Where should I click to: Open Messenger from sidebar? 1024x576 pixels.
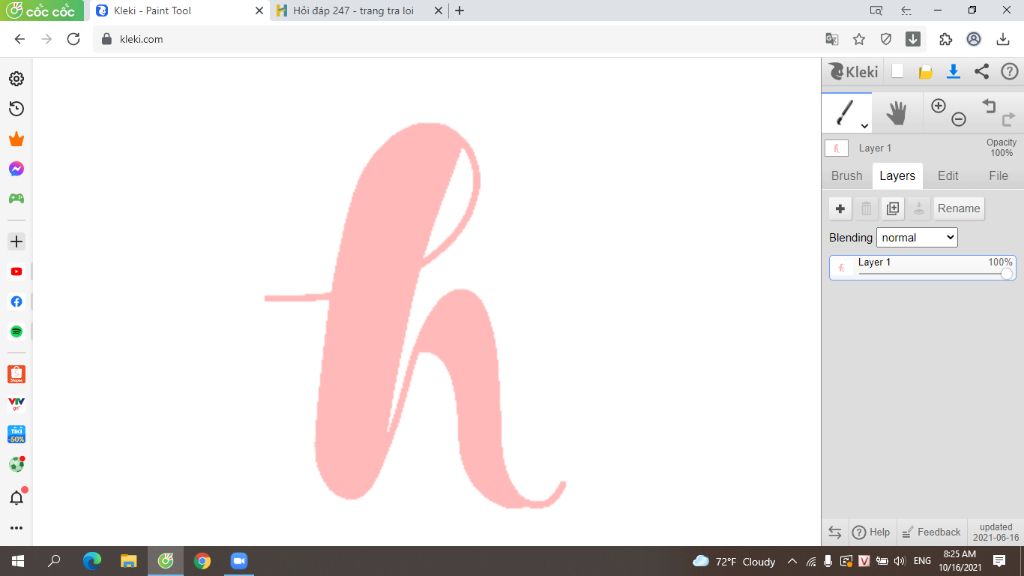[x=16, y=168]
